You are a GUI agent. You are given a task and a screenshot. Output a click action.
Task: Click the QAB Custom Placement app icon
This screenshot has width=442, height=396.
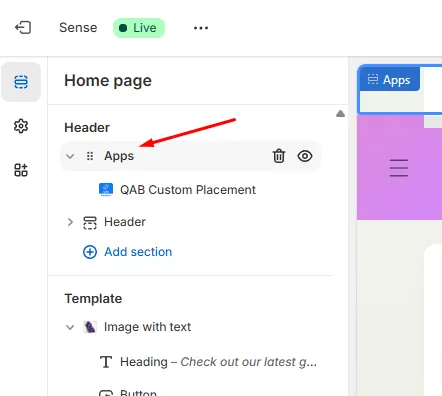[106, 190]
